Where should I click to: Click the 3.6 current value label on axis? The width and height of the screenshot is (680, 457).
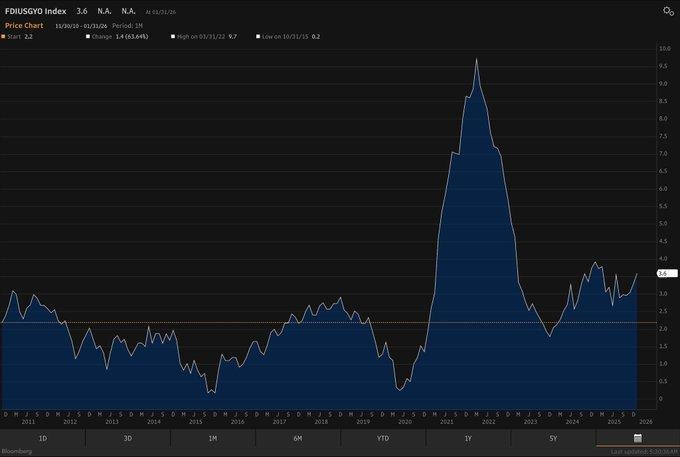click(x=662, y=273)
